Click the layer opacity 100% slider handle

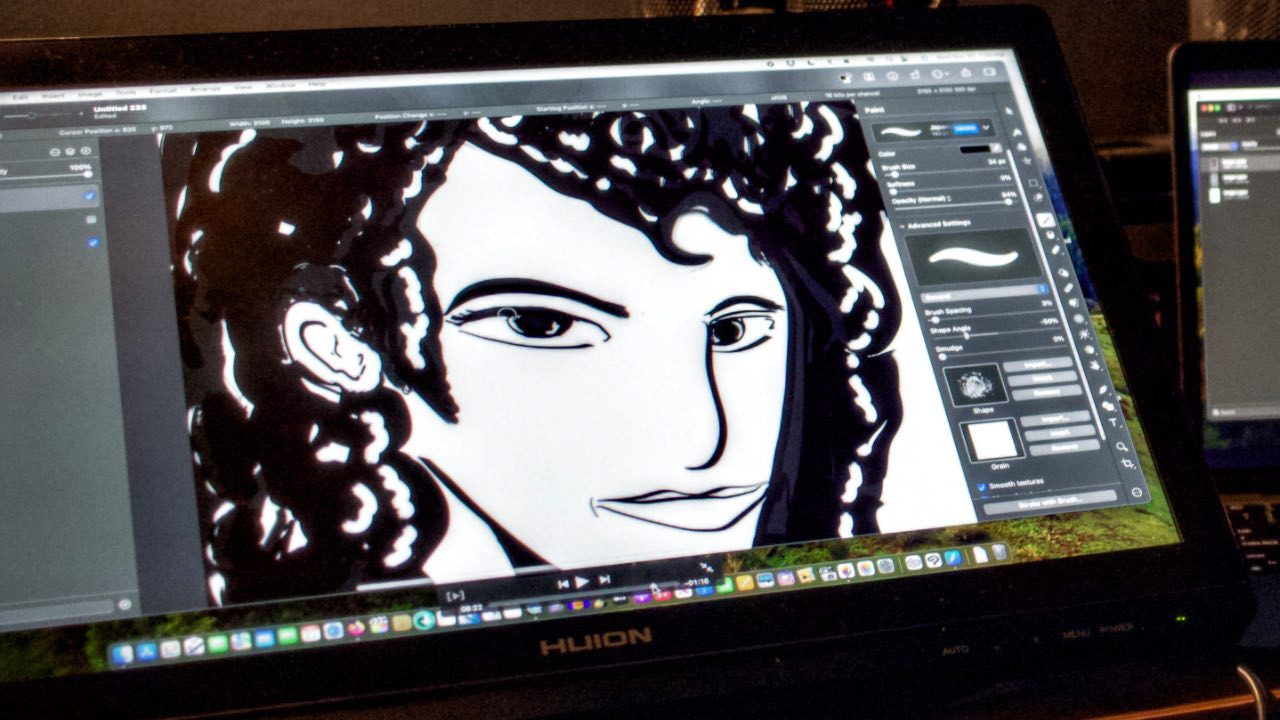tap(89, 174)
